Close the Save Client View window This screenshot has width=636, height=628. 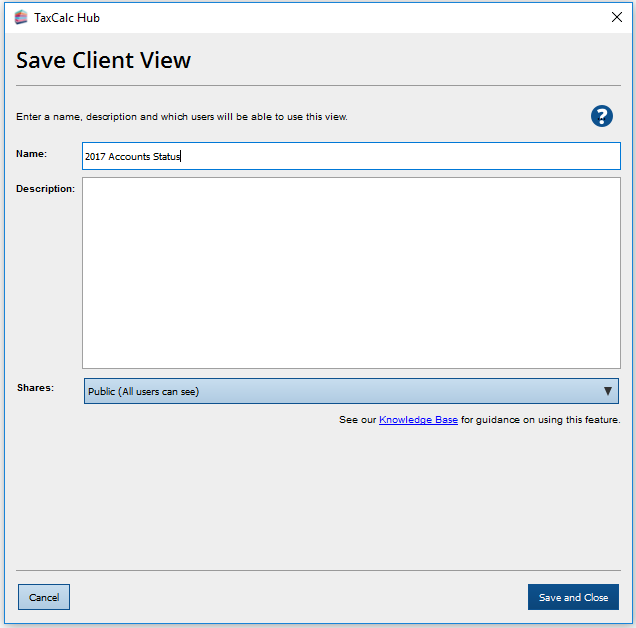[616, 17]
